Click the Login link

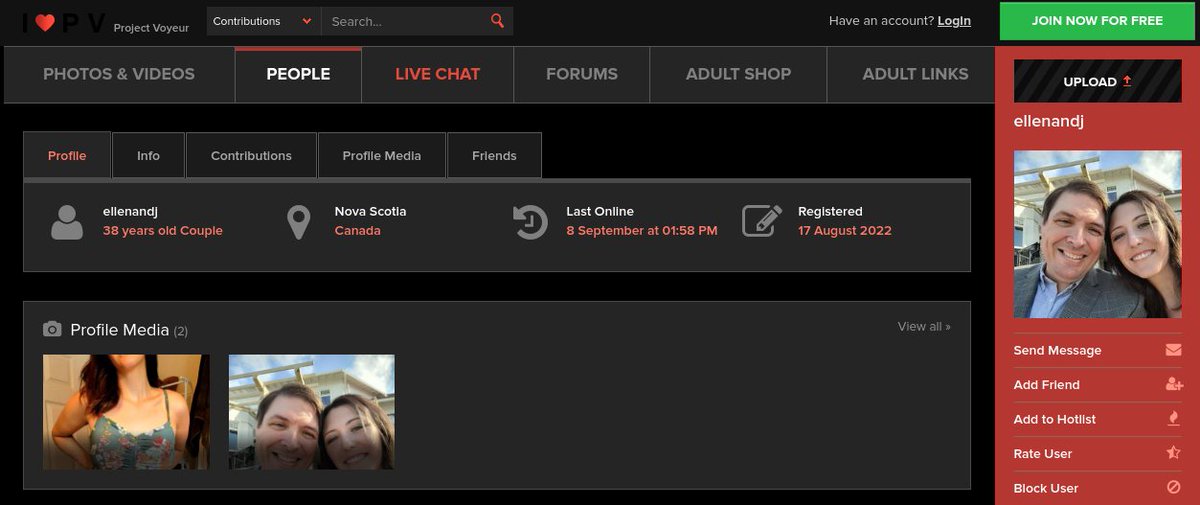click(954, 21)
